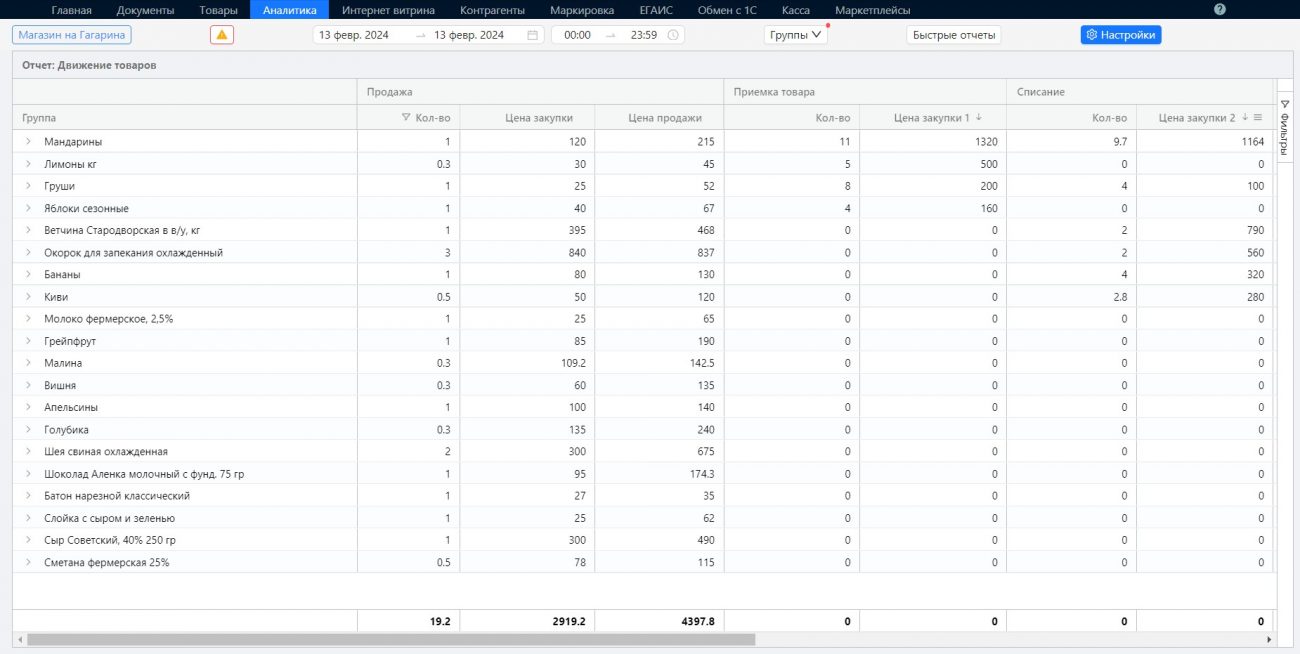Open the help question mark icon
This screenshot has width=1300, height=654.
[x=1219, y=9]
